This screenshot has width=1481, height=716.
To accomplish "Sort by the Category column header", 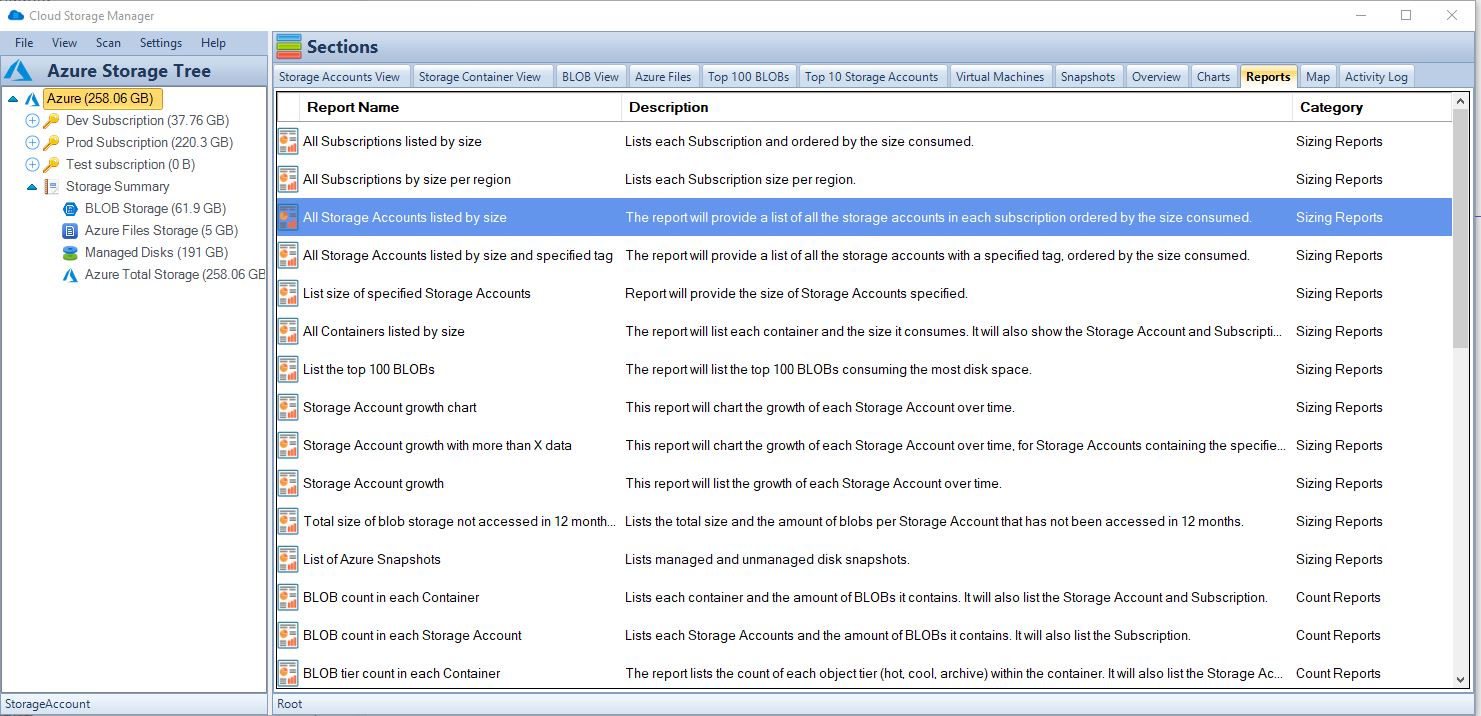I will [1372, 107].
